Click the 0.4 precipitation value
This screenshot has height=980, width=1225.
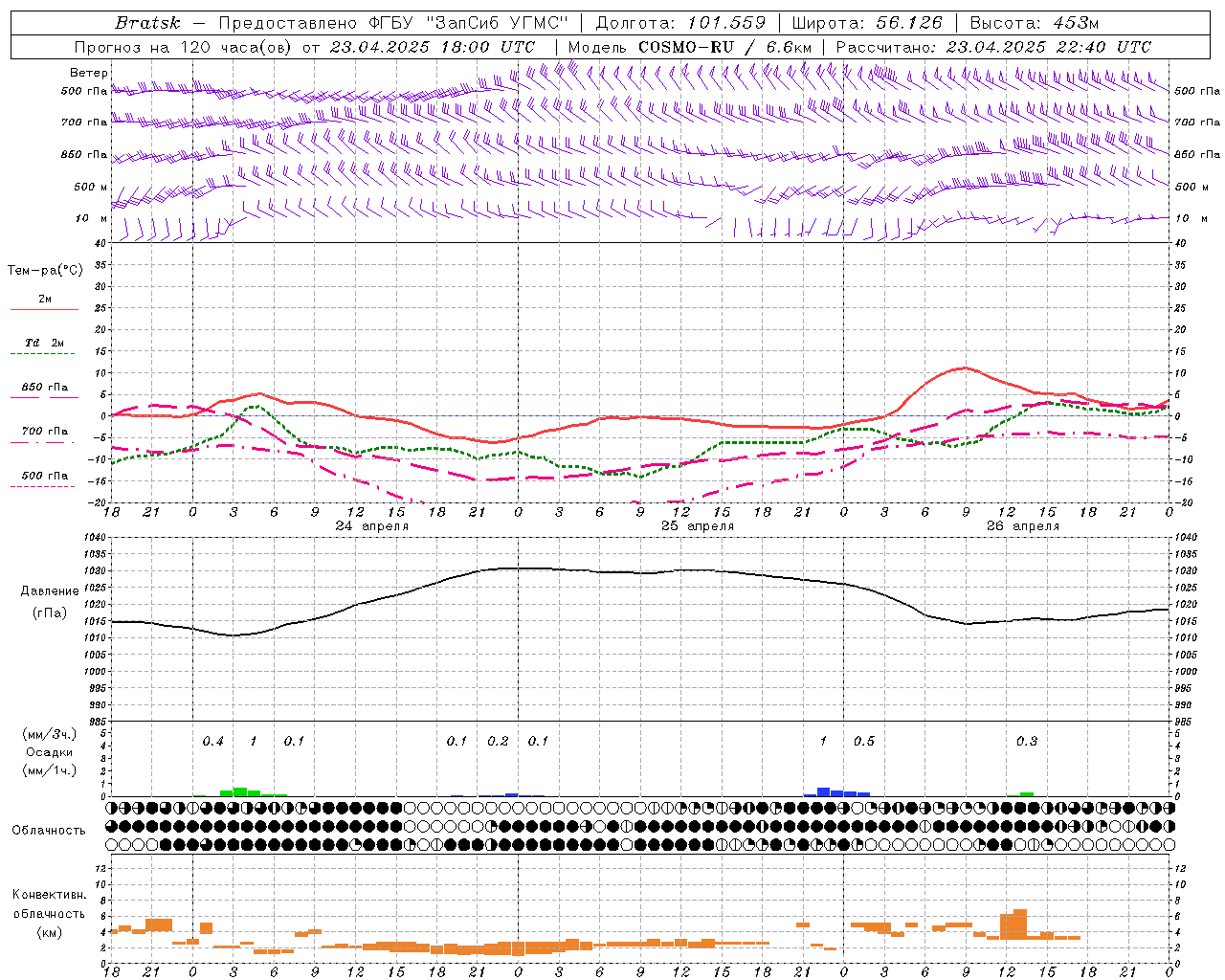212,742
